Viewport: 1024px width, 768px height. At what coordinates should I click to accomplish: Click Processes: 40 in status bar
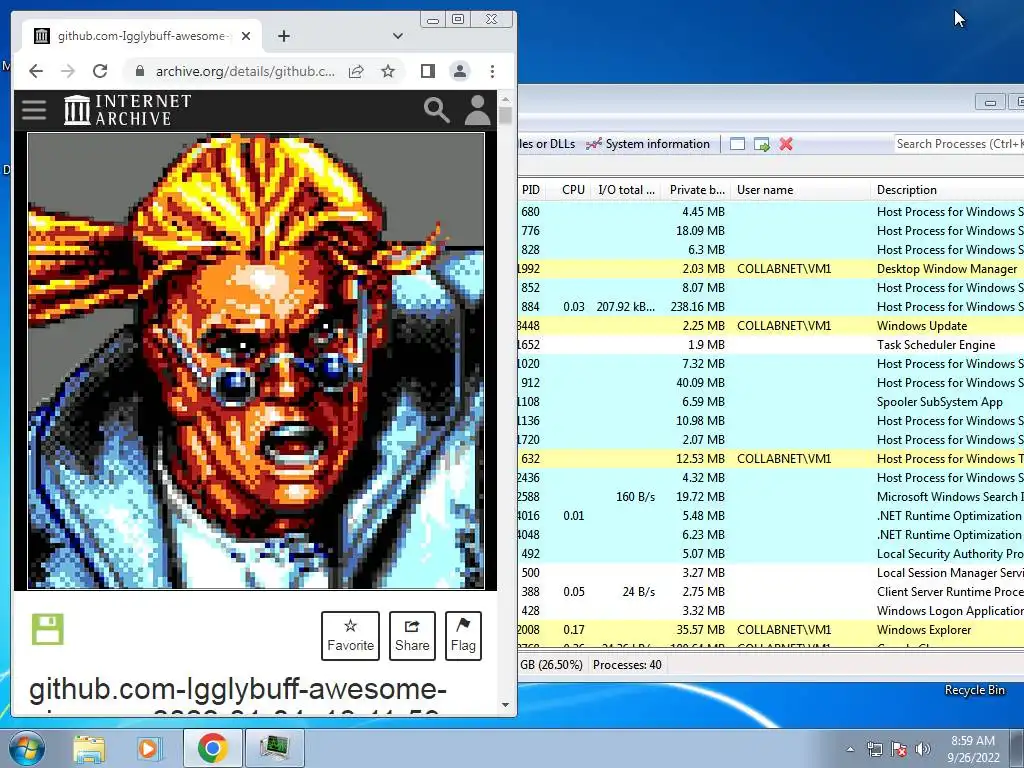click(x=627, y=665)
